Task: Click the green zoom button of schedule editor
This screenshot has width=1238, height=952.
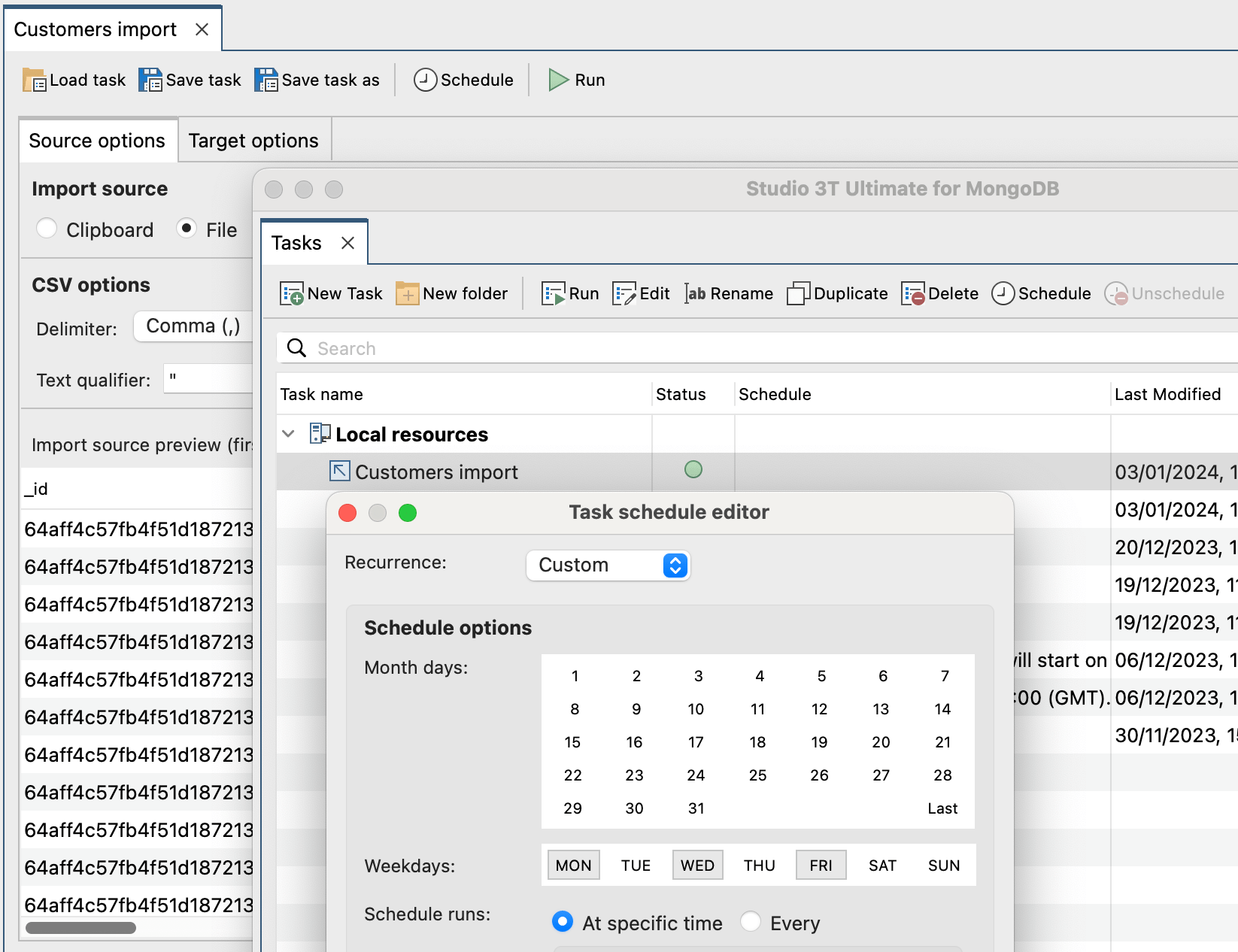Action: click(x=408, y=513)
